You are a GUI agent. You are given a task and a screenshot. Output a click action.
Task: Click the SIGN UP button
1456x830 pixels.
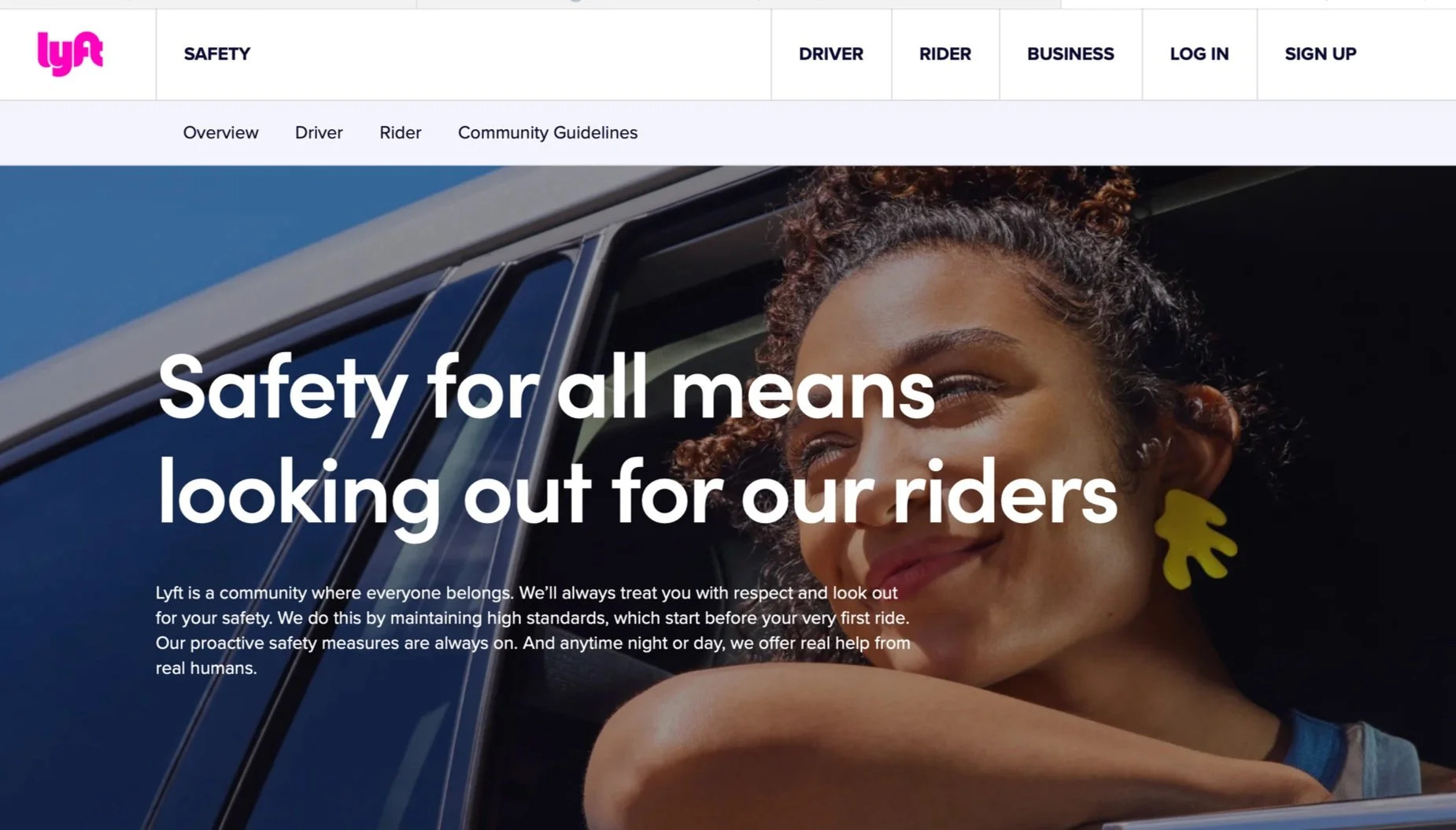pyautogui.click(x=1321, y=54)
